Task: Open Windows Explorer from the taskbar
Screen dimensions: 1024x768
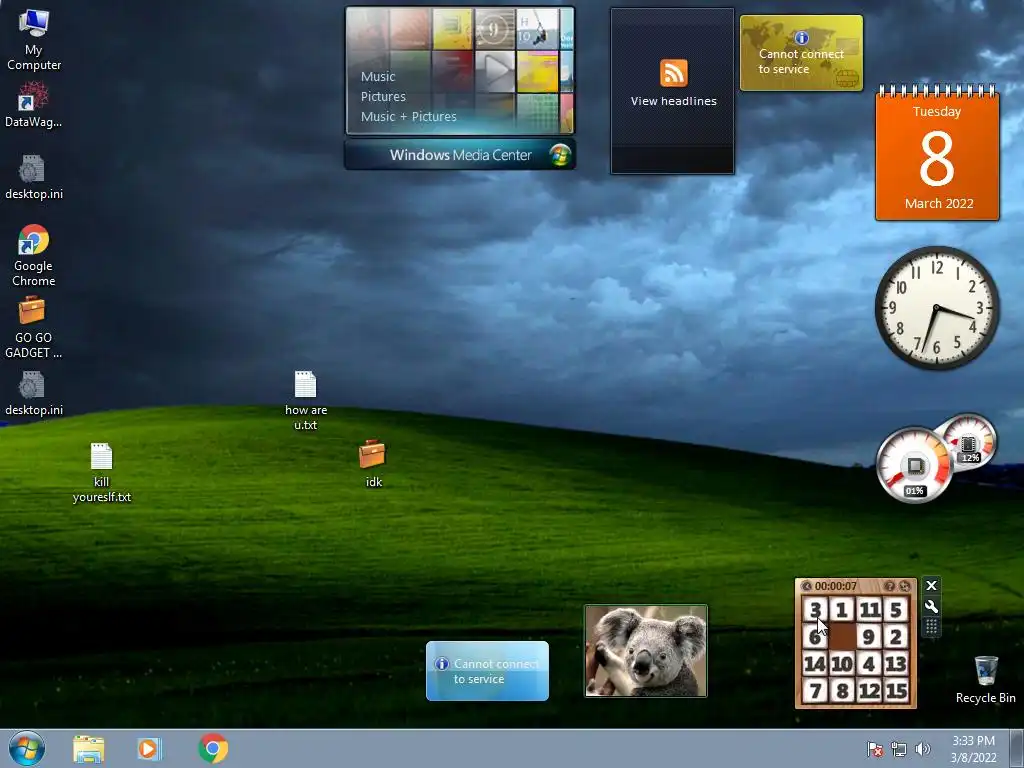Action: (x=88, y=749)
